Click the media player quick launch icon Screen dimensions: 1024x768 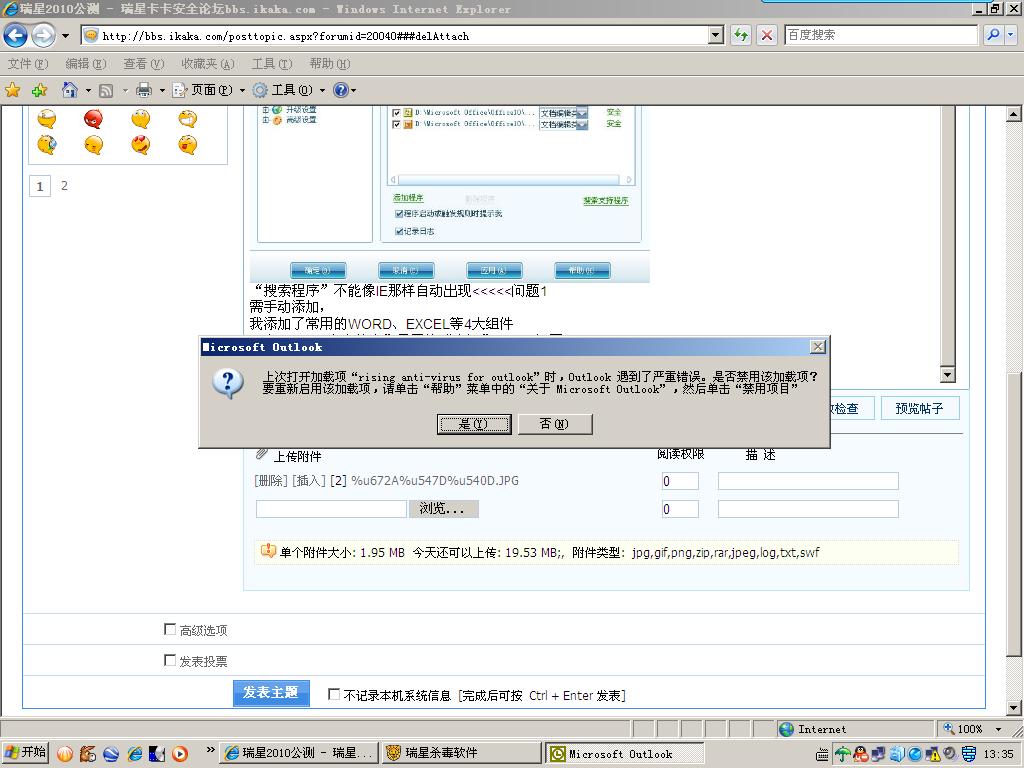click(180, 754)
